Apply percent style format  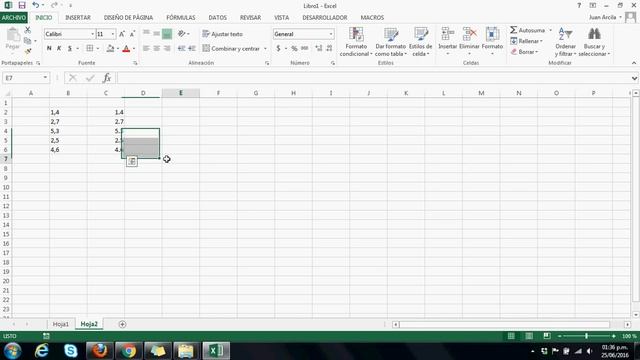(294, 49)
